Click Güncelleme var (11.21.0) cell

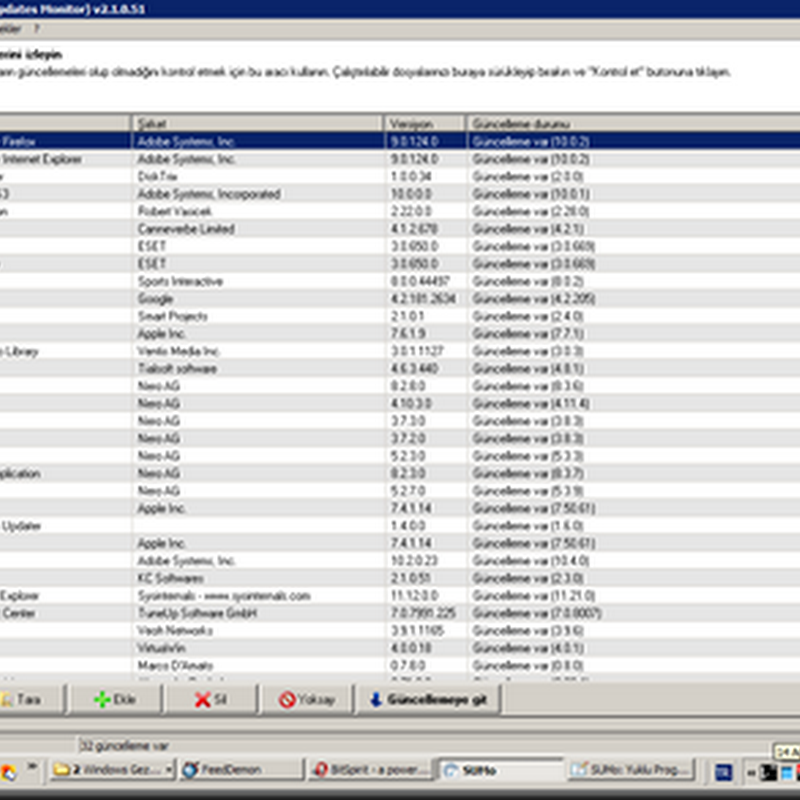coord(633,595)
